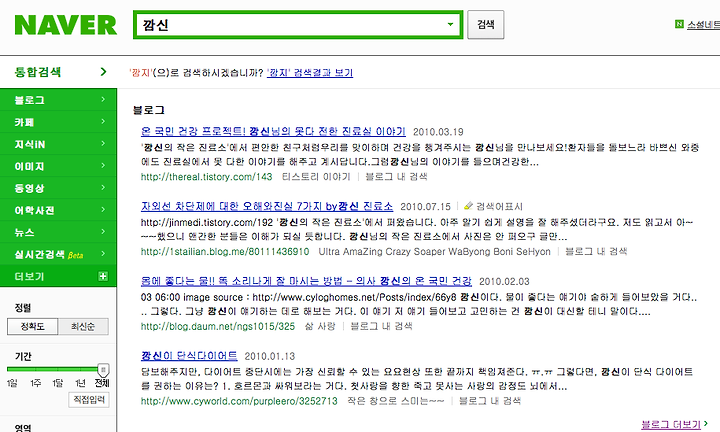Click the highlighter icon next to 검색어표시
Screen dimensions: 720x432
(468, 206)
